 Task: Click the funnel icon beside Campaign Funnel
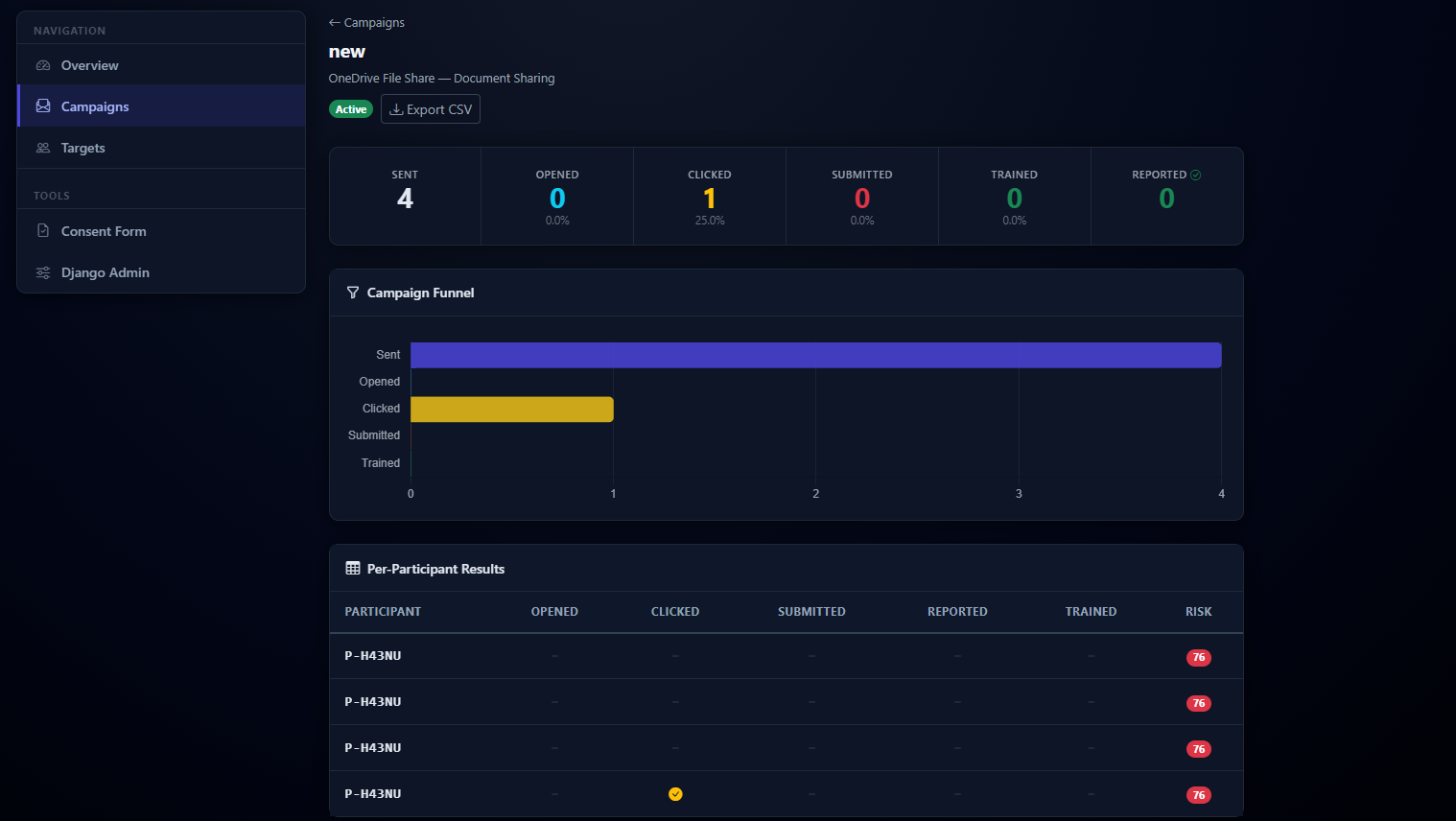click(353, 293)
